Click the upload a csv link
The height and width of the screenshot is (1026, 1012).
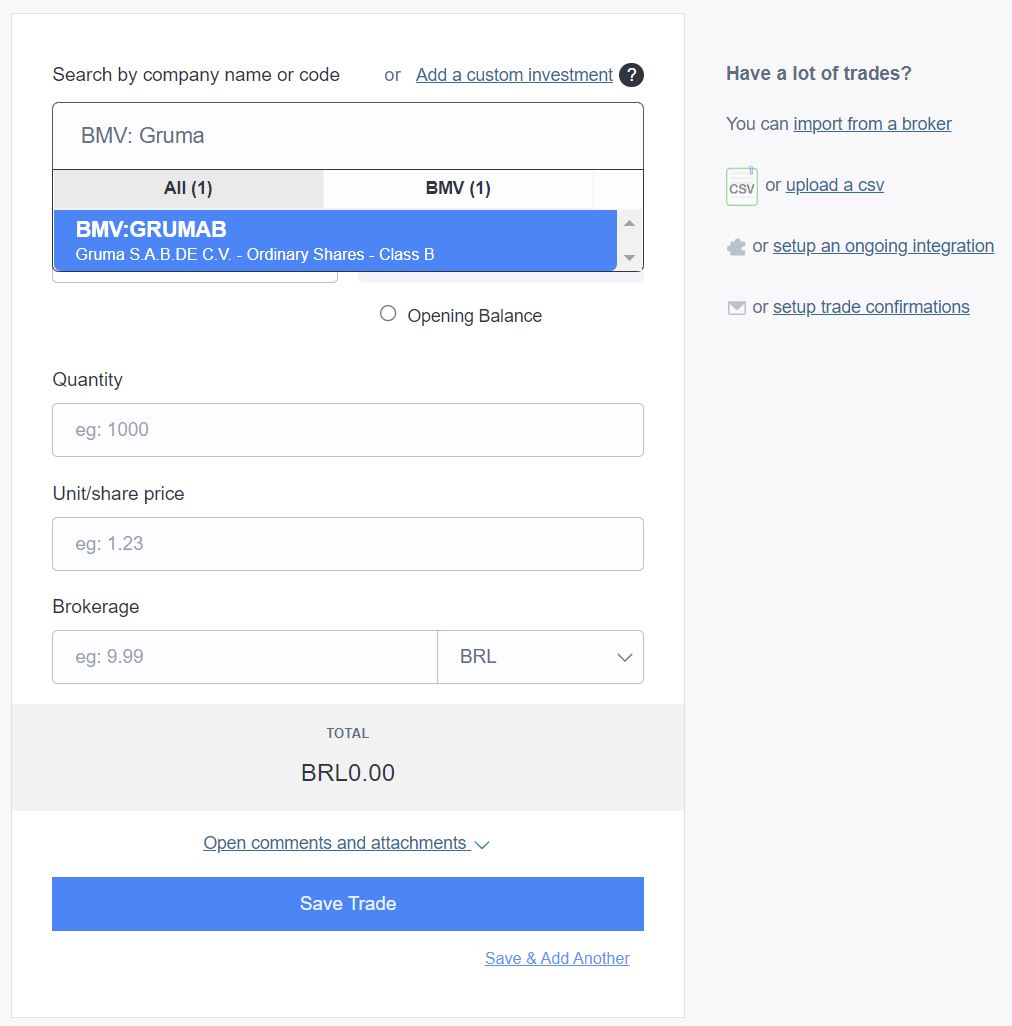coord(834,185)
